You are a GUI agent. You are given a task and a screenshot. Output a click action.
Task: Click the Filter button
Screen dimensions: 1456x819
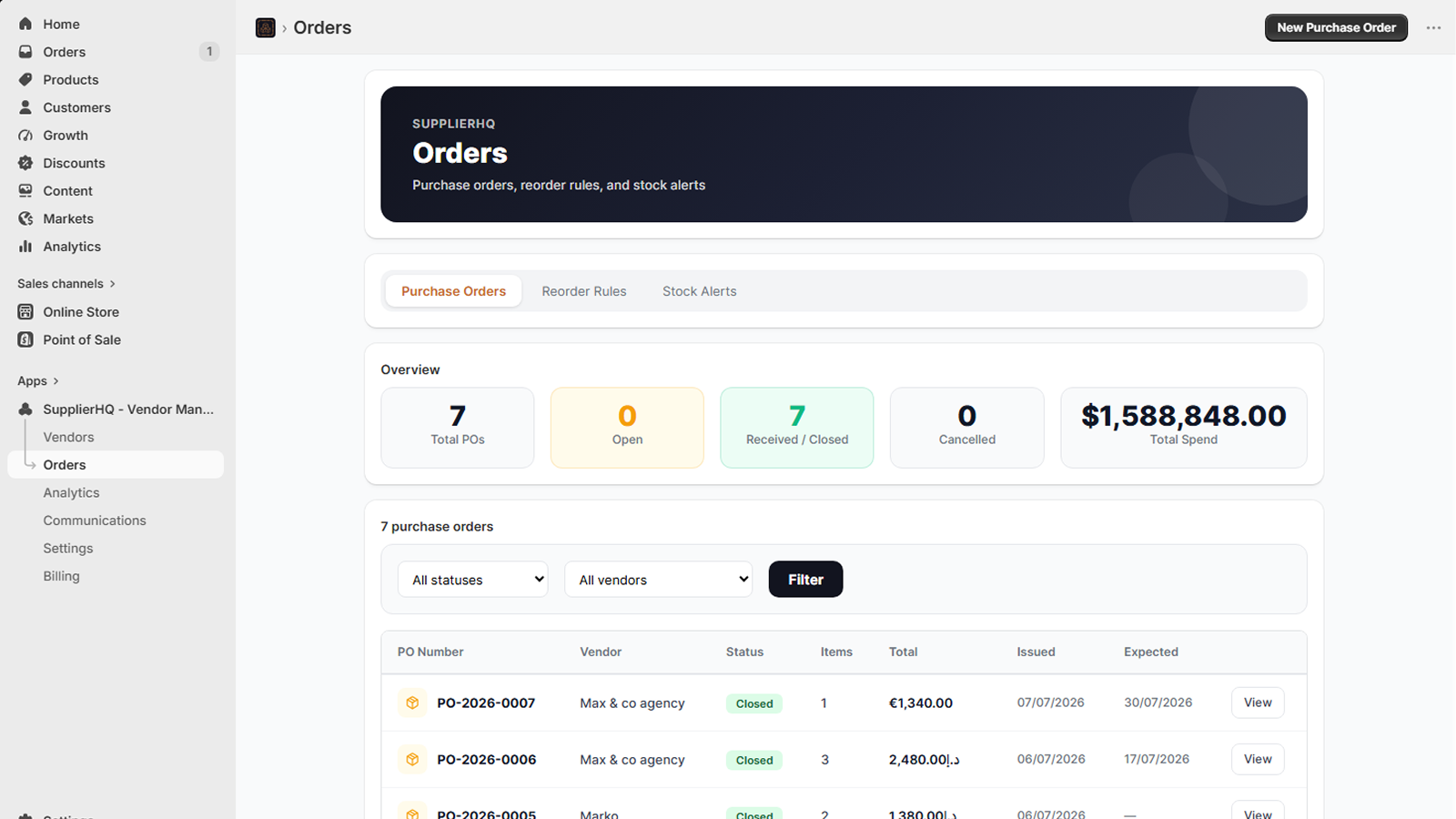pos(805,580)
